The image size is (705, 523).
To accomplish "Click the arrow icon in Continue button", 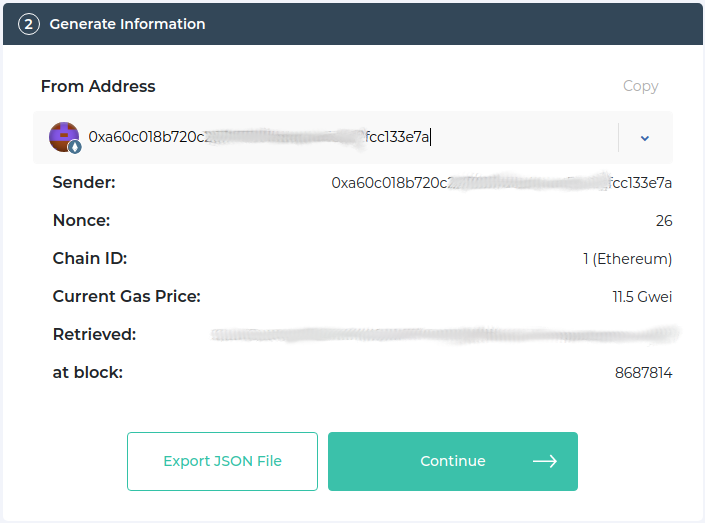I will tap(544, 461).
